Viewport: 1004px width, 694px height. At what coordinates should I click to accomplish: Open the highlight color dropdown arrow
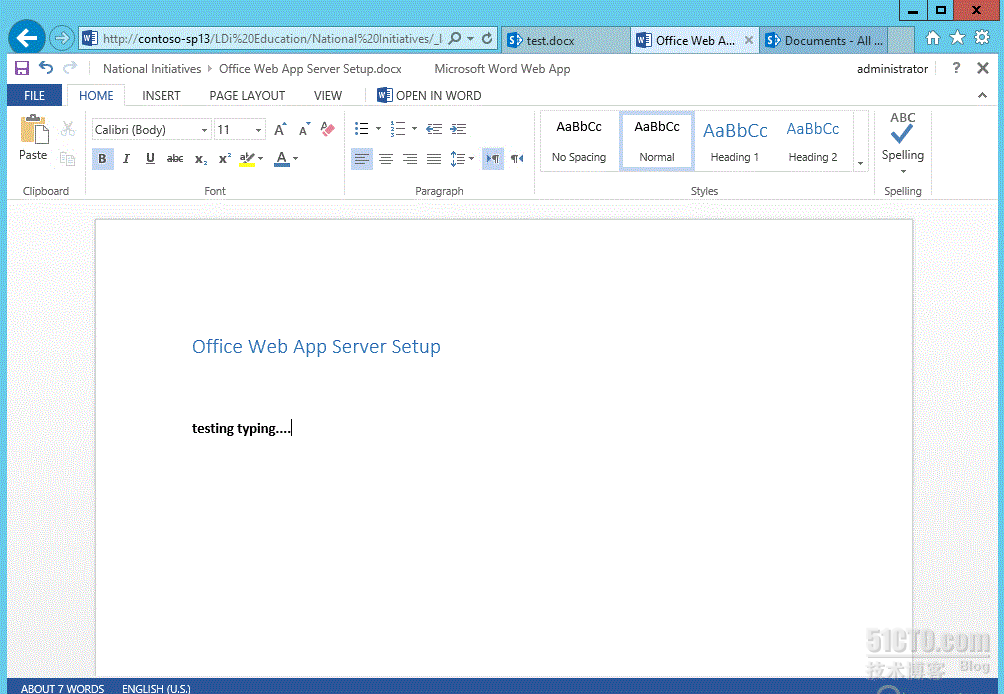pos(261,159)
